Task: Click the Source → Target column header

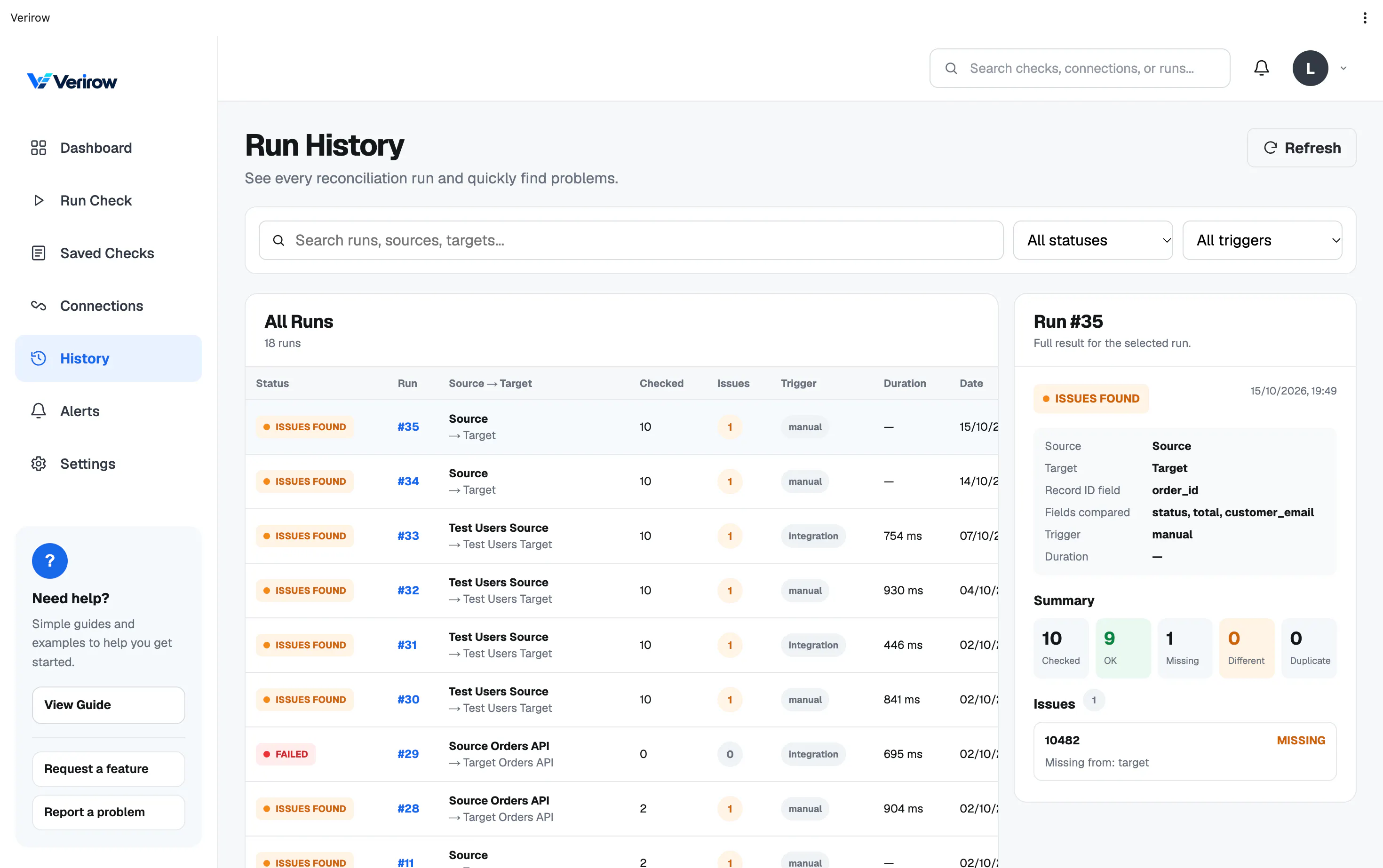Action: coord(490,383)
